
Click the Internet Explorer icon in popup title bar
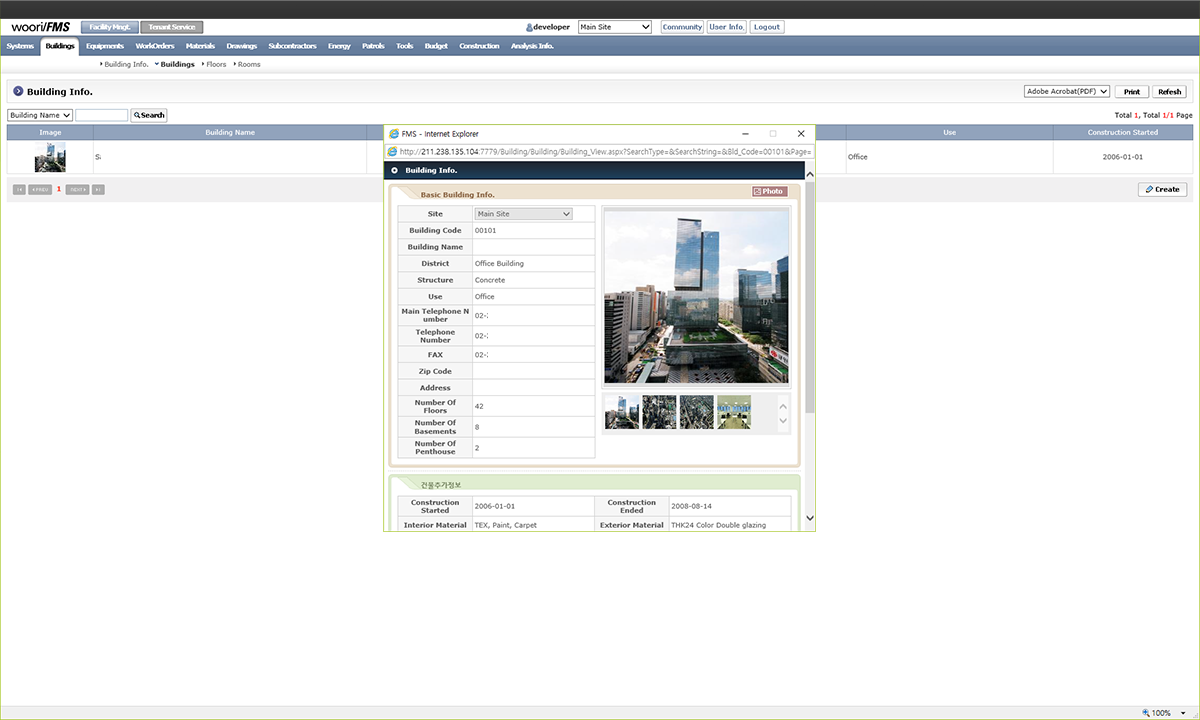pos(393,133)
